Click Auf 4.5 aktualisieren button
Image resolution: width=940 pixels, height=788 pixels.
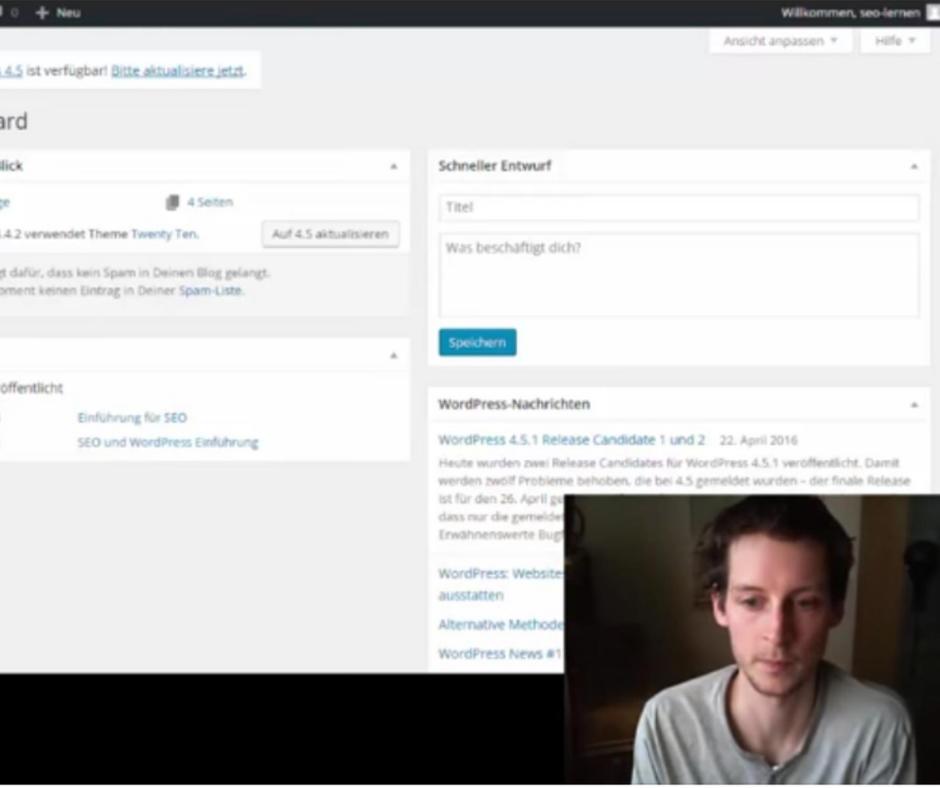coord(330,234)
